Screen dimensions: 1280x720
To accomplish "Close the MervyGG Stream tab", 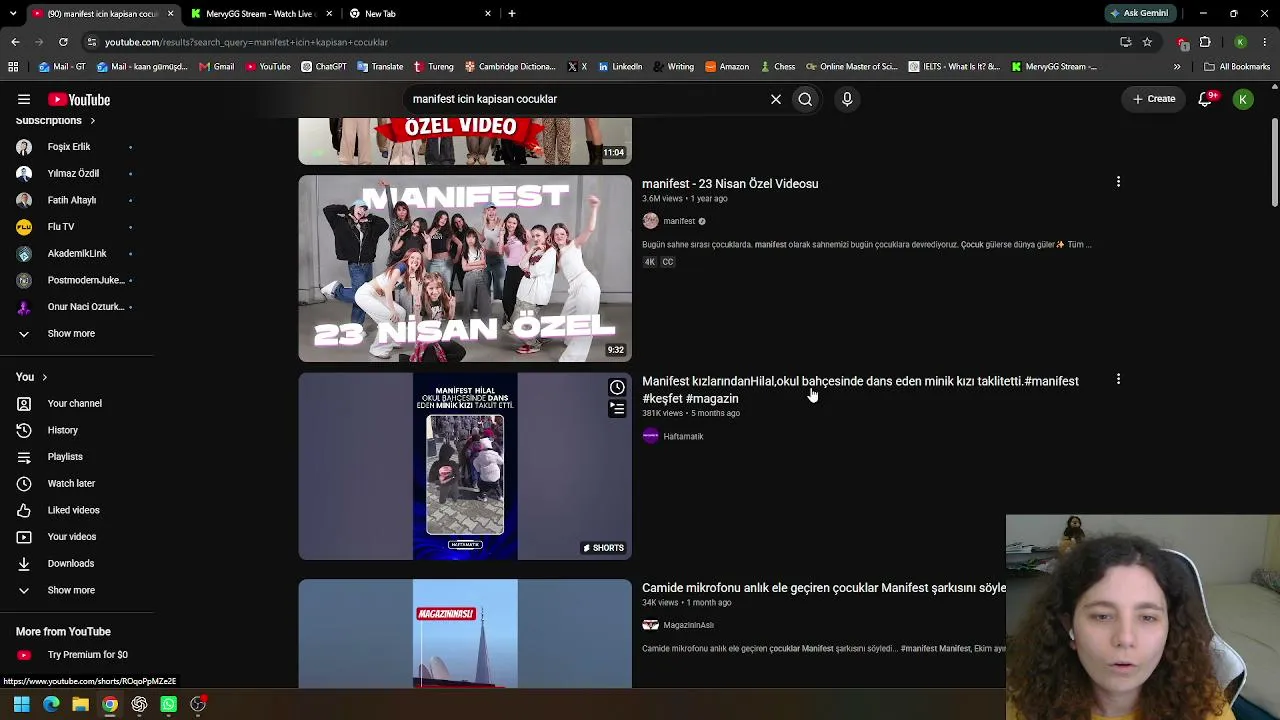I will 328,14.
